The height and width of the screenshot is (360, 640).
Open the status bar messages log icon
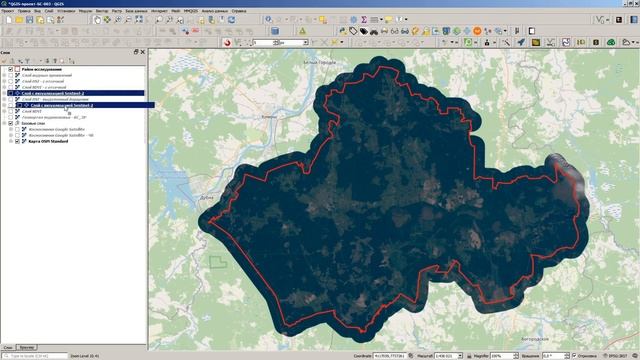[635, 356]
